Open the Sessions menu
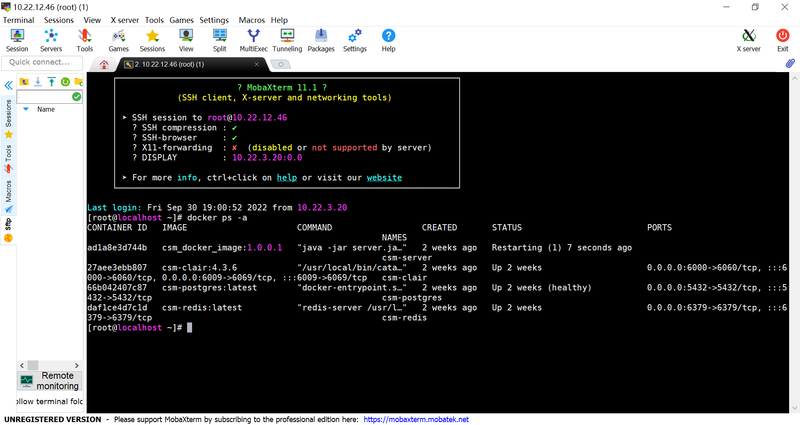 point(59,20)
